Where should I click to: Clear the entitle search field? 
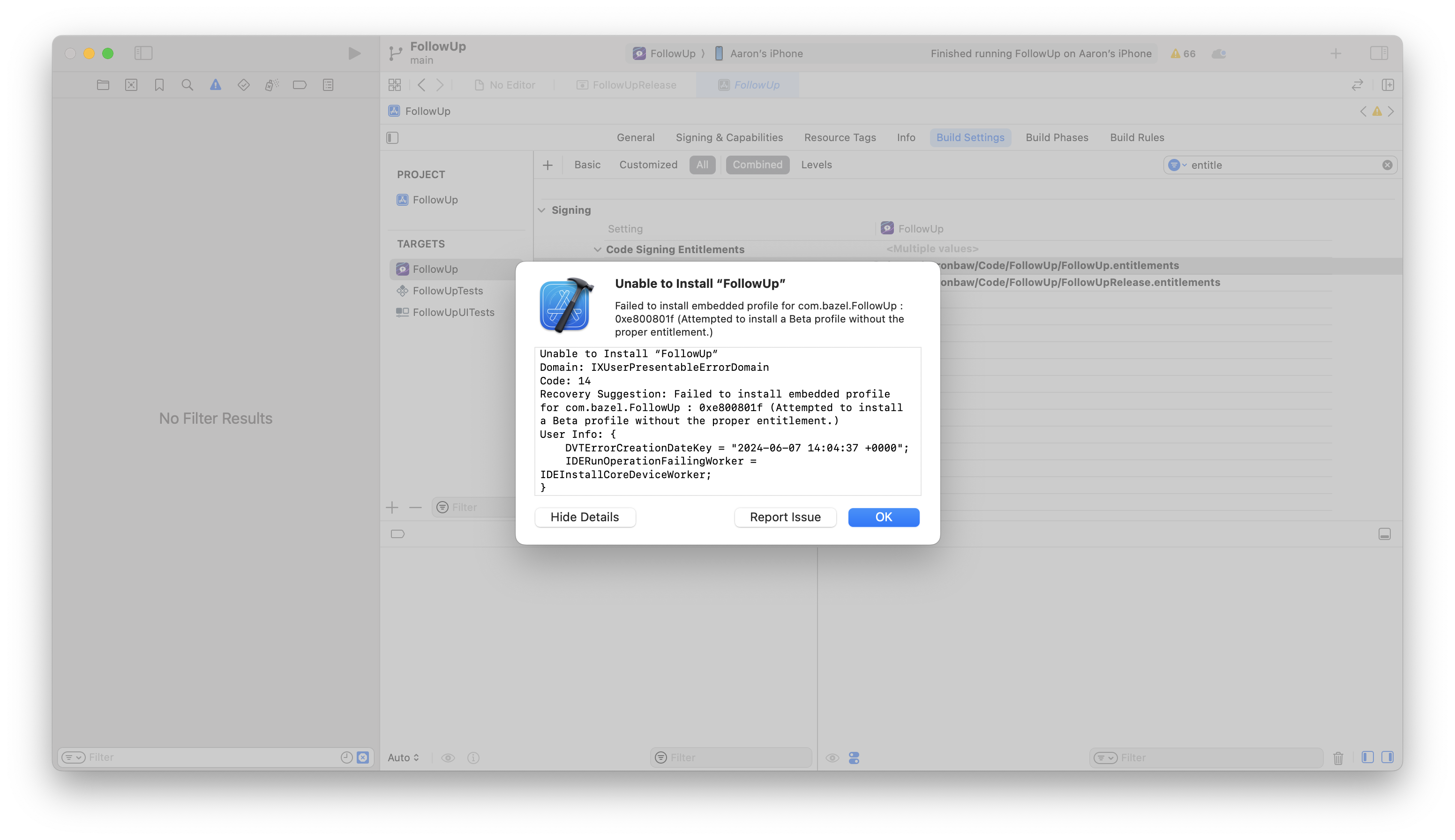pyautogui.click(x=1387, y=165)
